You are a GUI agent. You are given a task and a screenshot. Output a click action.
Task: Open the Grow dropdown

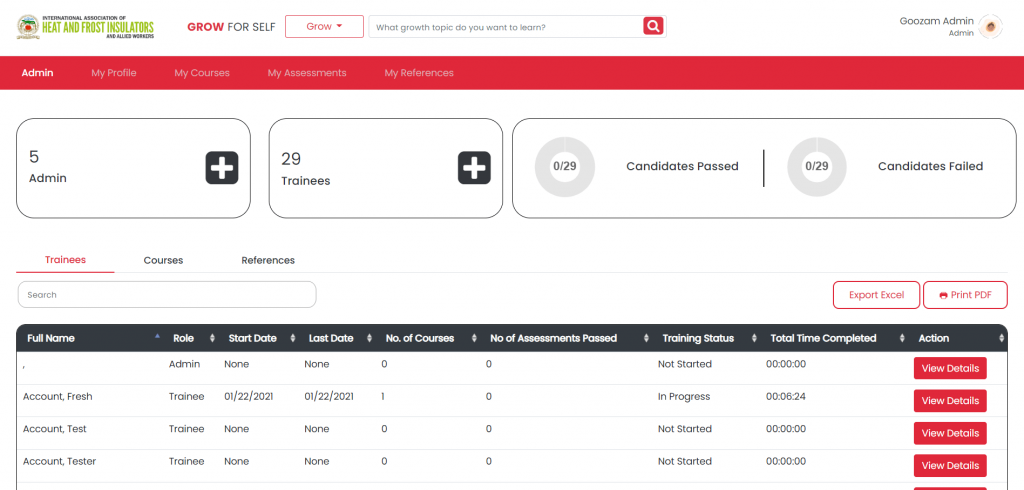tap(324, 27)
